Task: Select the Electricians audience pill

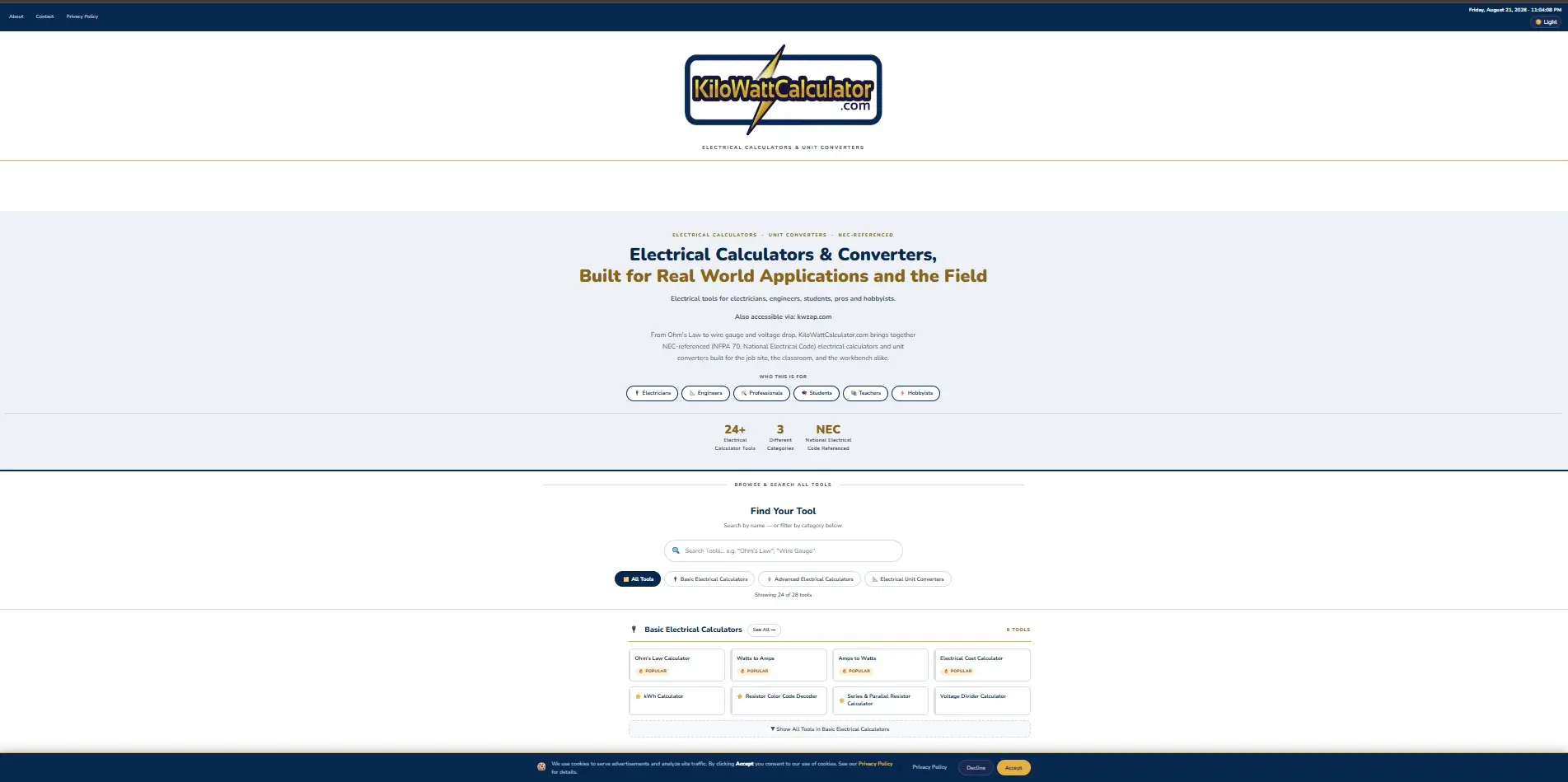Action: pos(652,393)
